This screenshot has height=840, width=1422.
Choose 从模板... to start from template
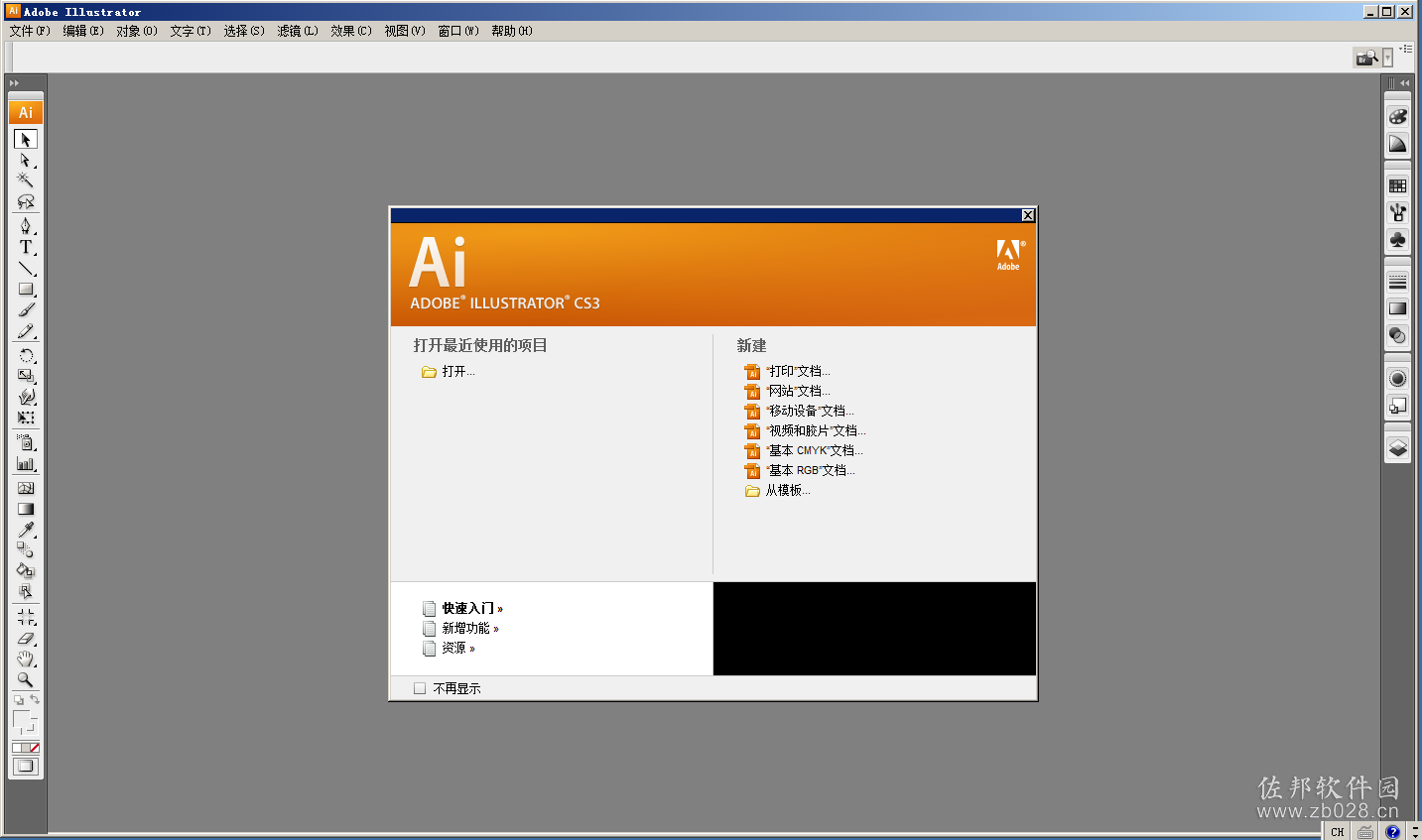778,491
